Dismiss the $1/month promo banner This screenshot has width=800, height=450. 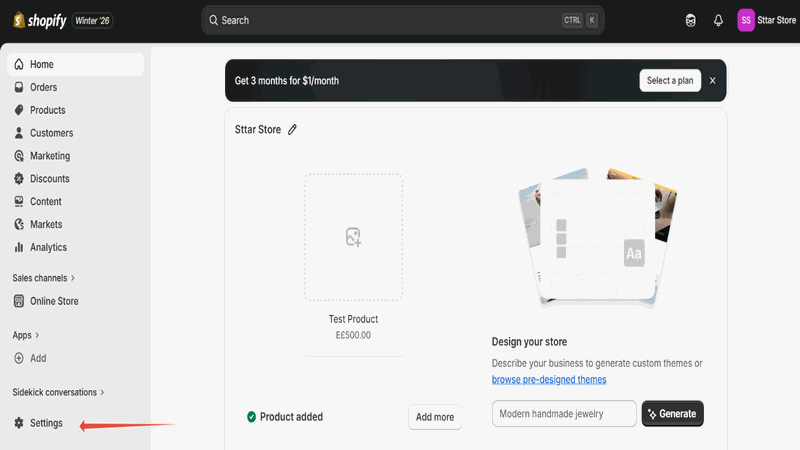(x=713, y=81)
